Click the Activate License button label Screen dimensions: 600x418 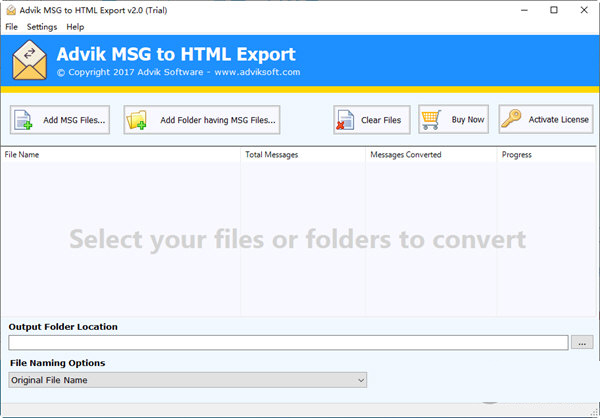[x=559, y=119]
